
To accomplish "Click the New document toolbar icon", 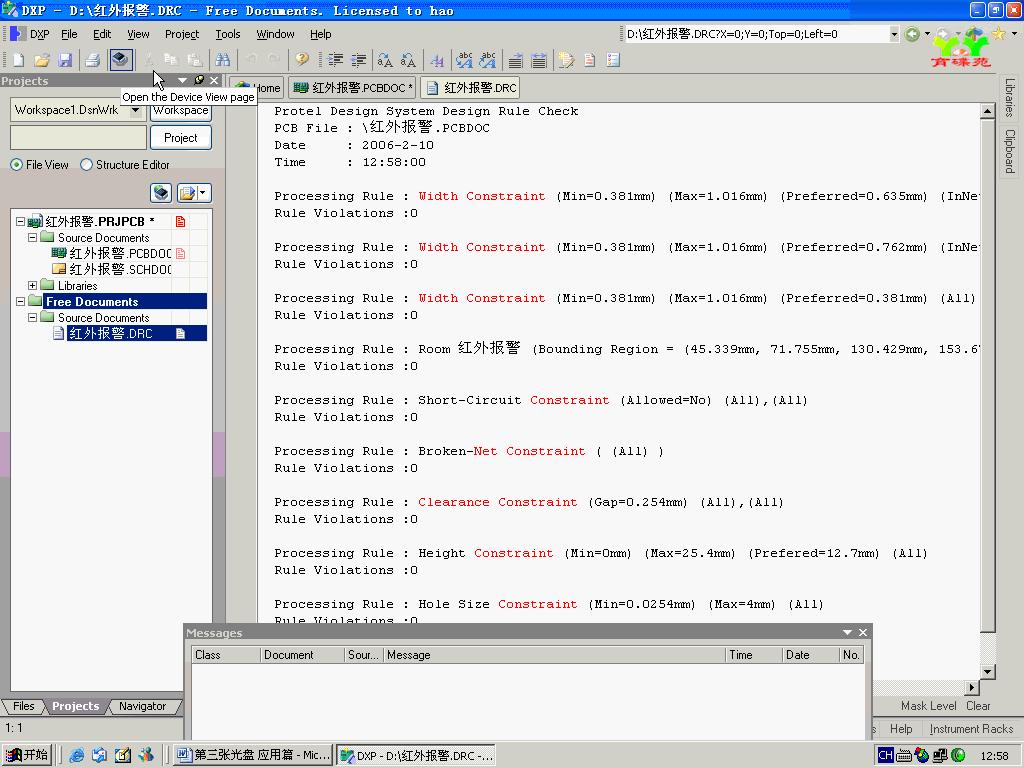I will [18, 60].
